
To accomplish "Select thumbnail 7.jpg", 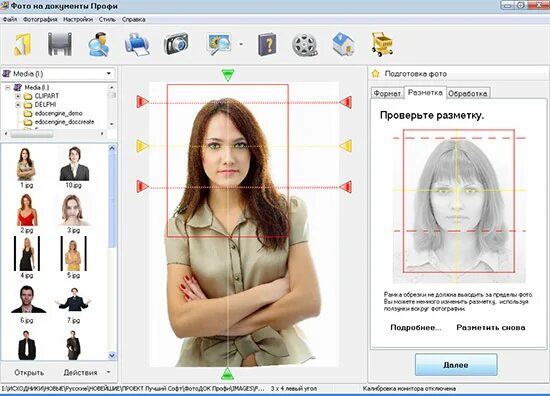I will pos(73,299).
